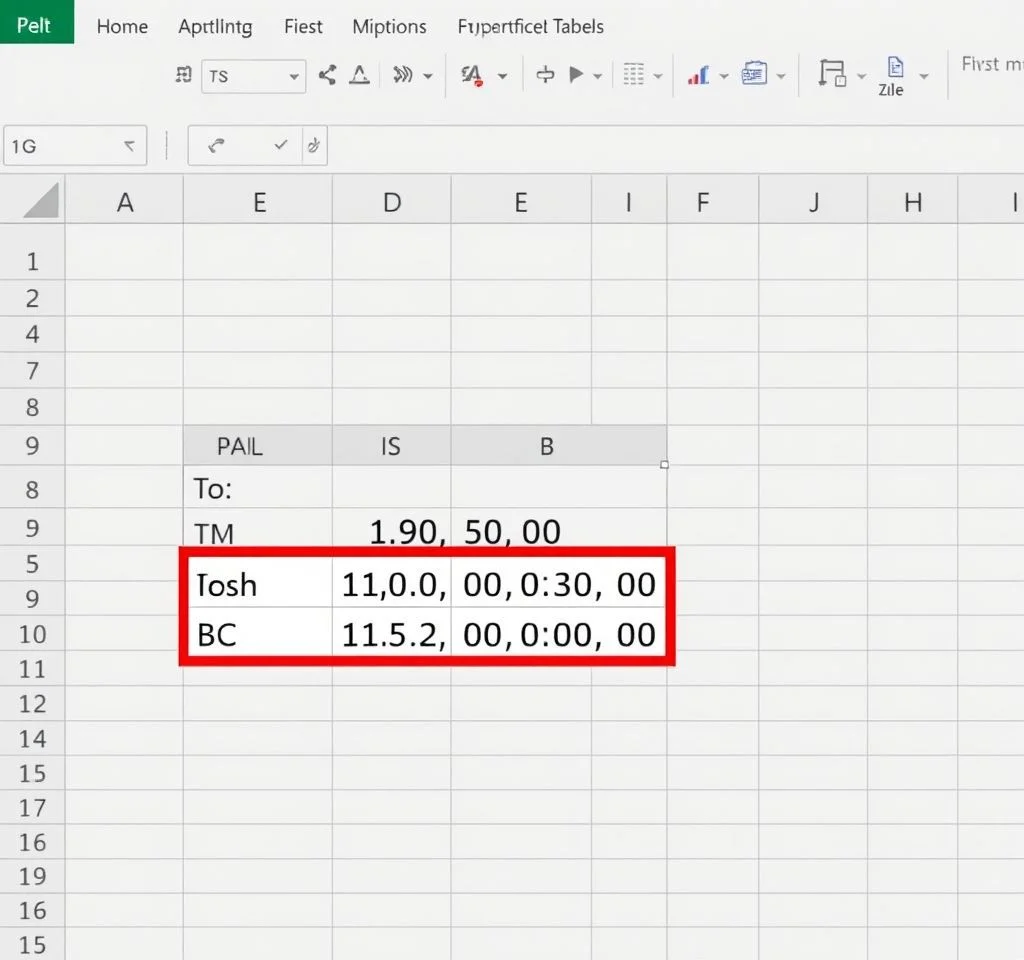The height and width of the screenshot is (960, 1024).
Task: Click the blue card icon beside chart
Action: (753, 75)
